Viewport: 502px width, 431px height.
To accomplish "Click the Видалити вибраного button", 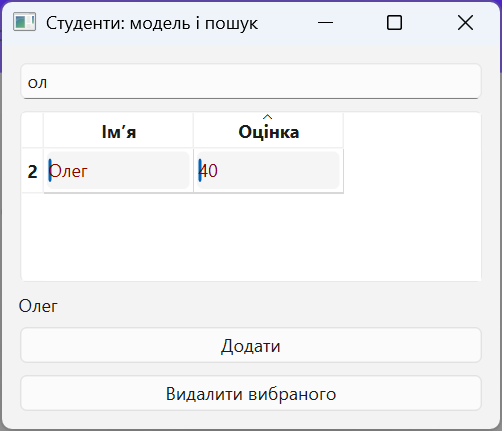I will coord(251,393).
